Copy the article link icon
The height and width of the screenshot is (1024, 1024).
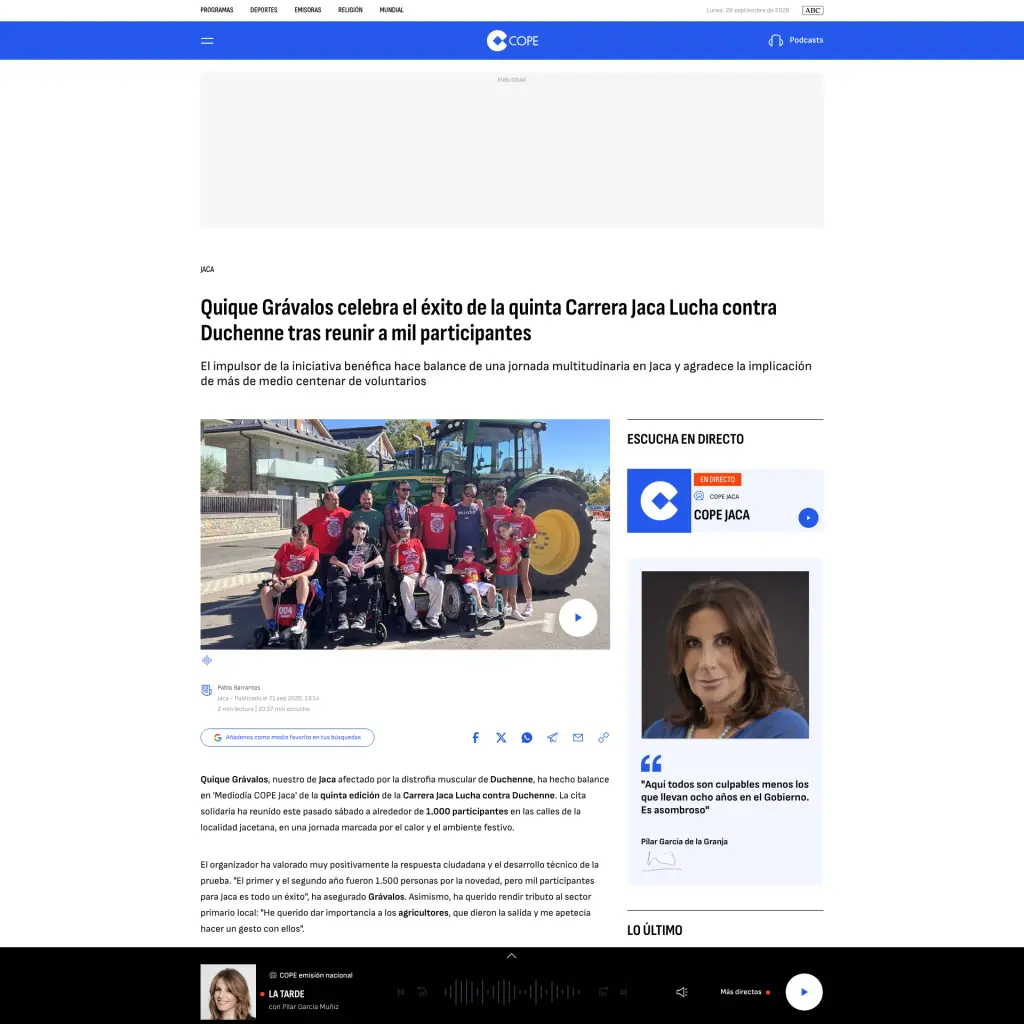(603, 737)
